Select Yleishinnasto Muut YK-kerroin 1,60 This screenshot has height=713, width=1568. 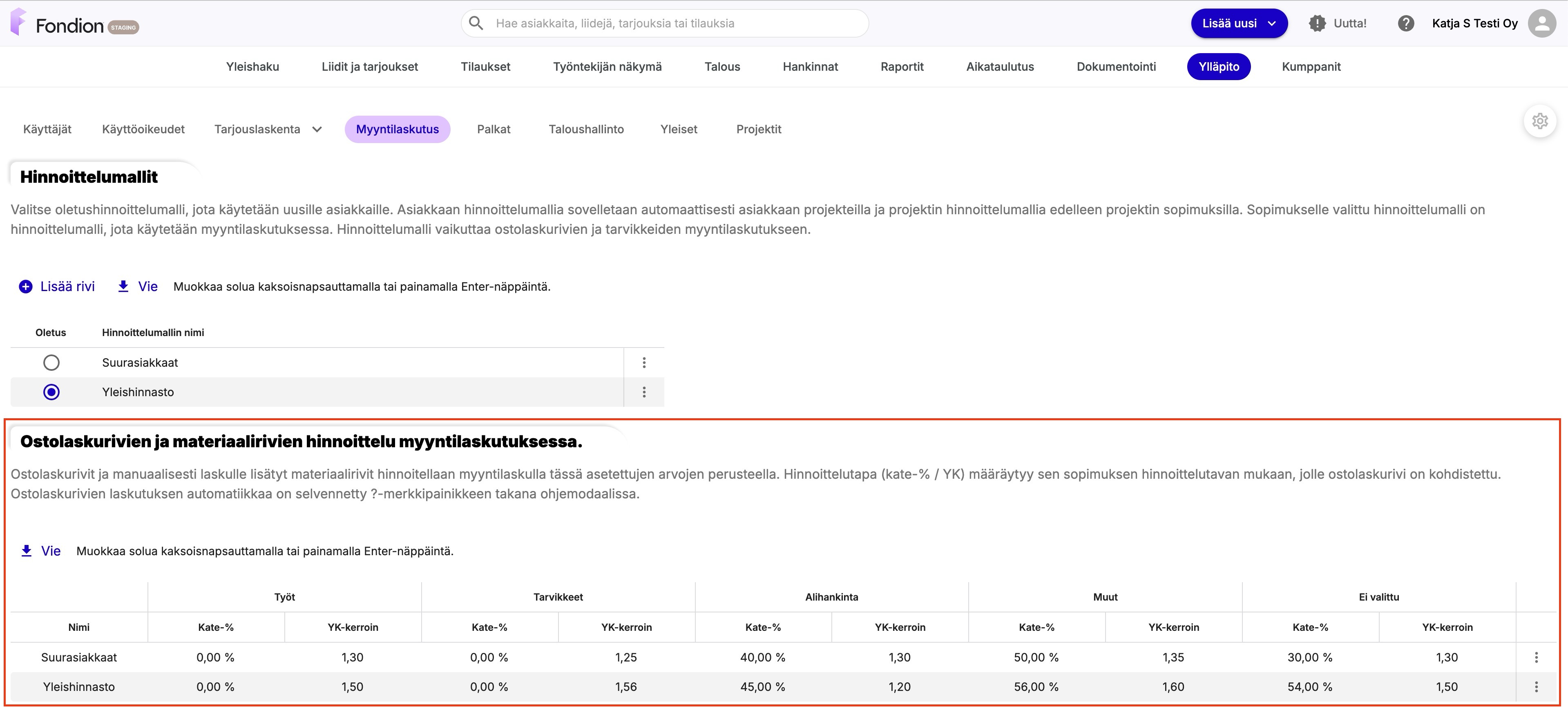[x=1174, y=686]
